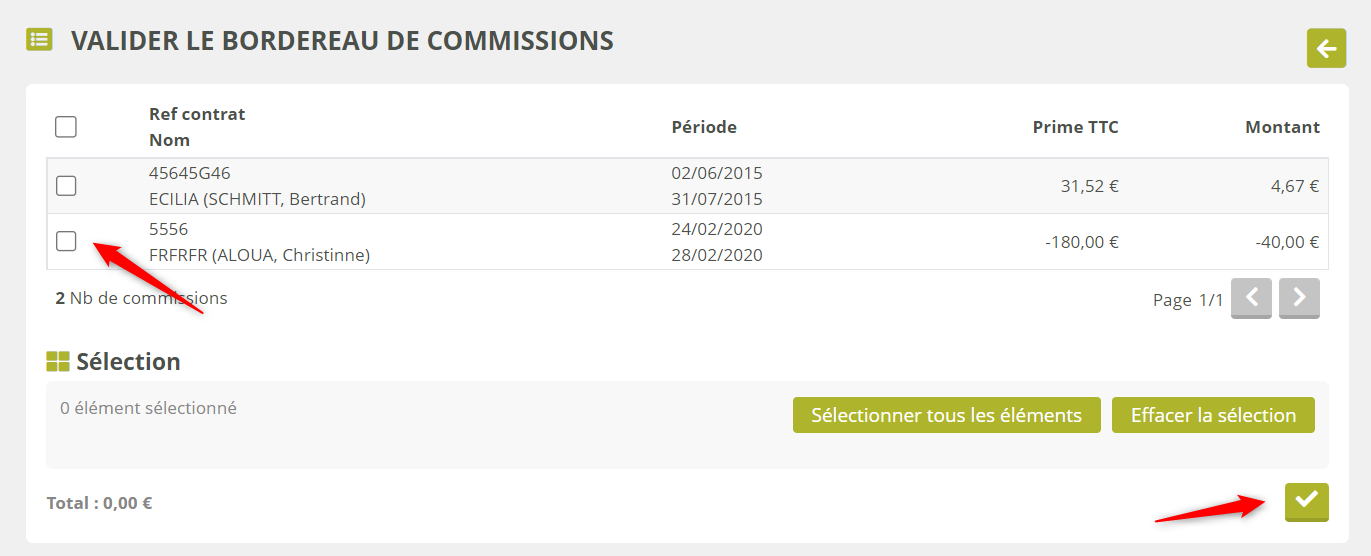1371x556 pixels.
Task: Click the grid icon next to Sélection
Action: click(58, 362)
